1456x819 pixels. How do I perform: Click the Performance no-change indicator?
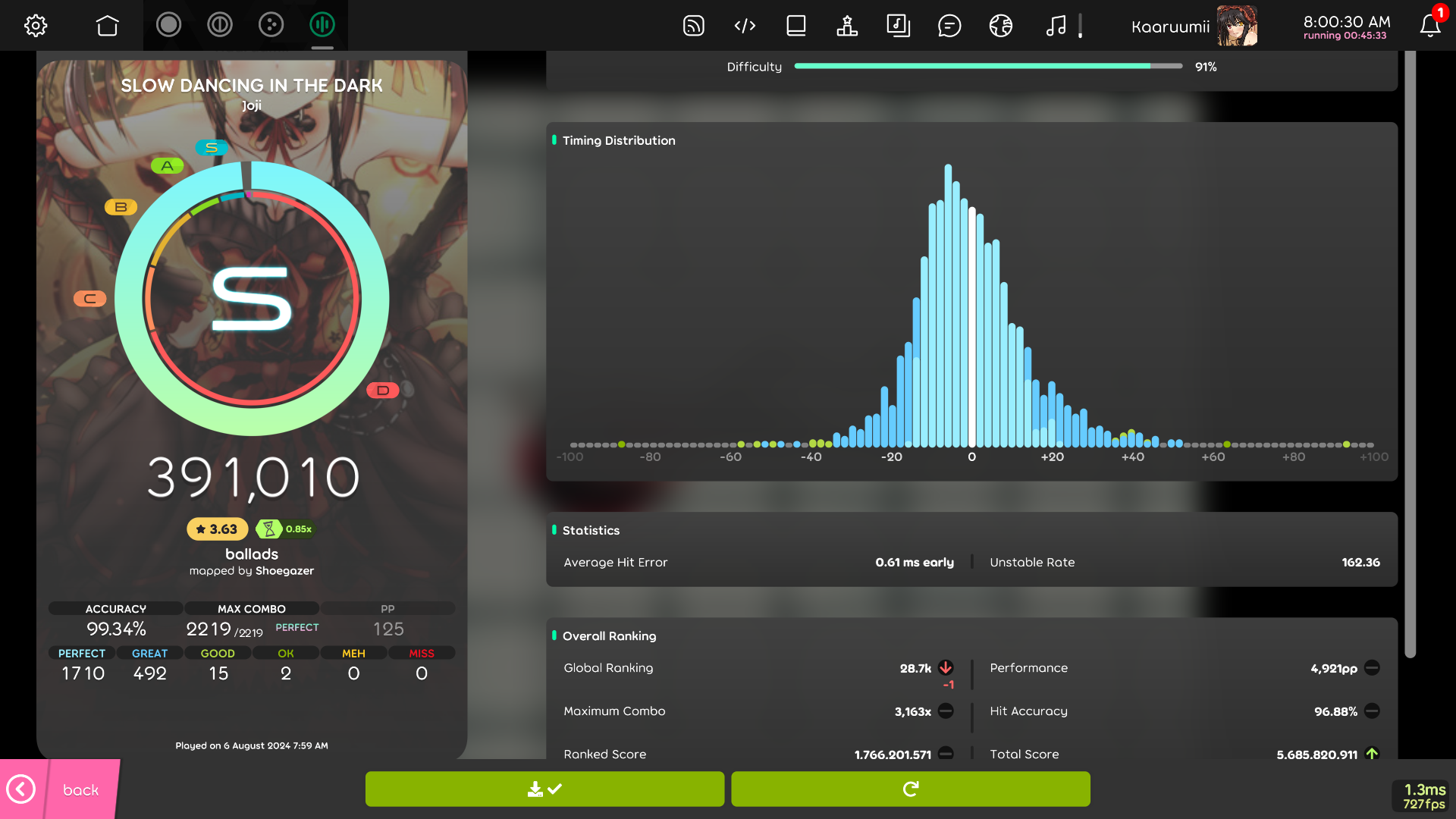tap(1372, 668)
